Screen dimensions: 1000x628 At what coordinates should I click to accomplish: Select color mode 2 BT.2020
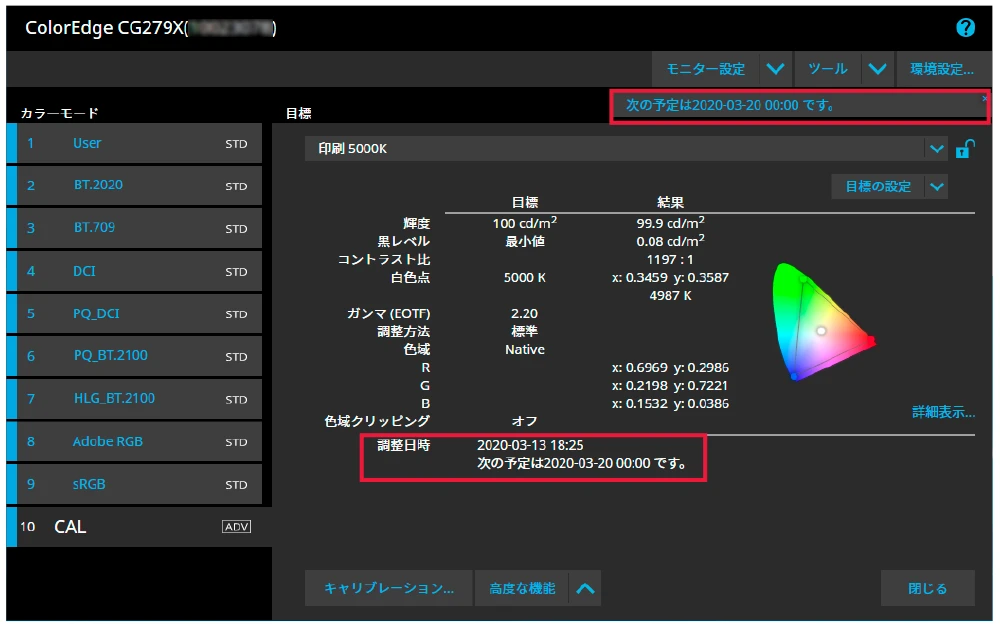click(x=135, y=186)
